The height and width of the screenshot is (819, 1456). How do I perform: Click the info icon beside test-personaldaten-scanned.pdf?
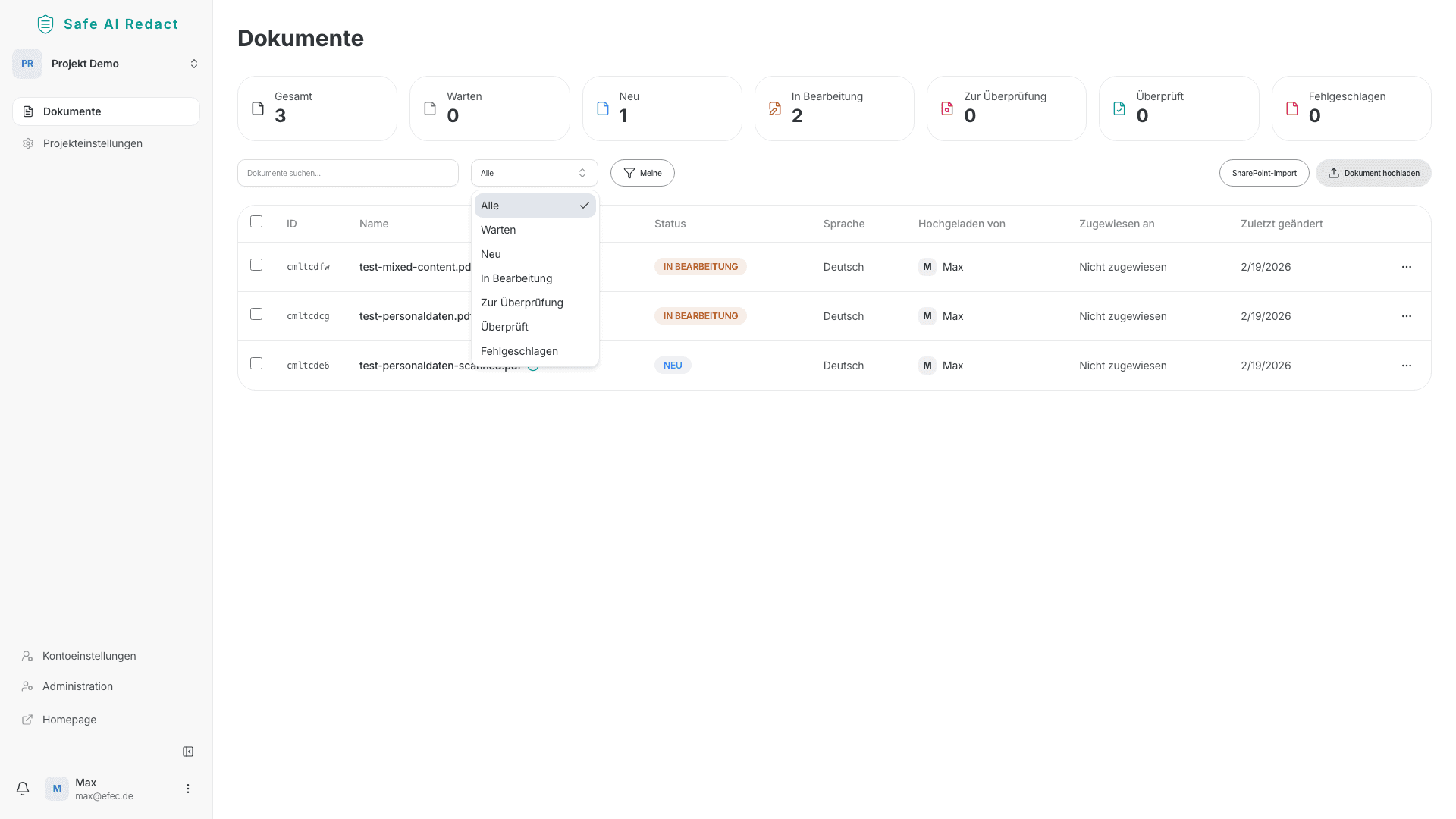[533, 365]
